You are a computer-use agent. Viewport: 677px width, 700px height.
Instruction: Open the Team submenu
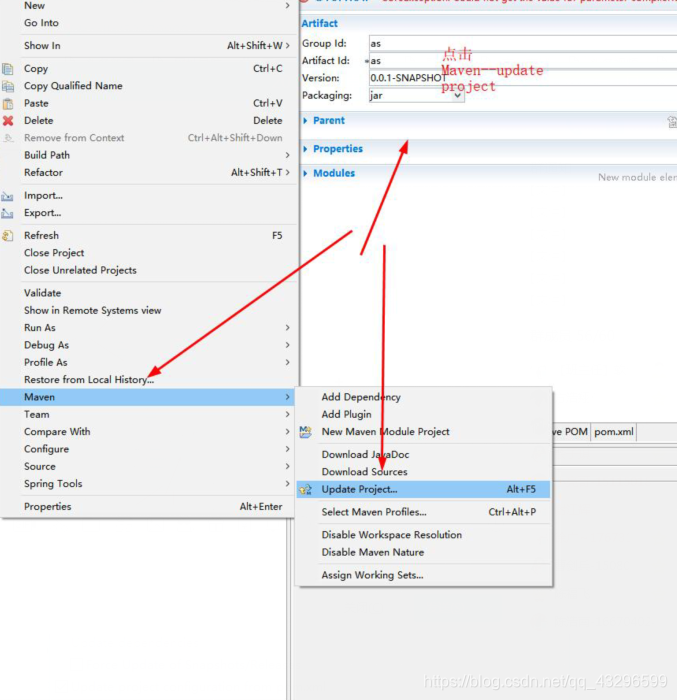click(287, 414)
